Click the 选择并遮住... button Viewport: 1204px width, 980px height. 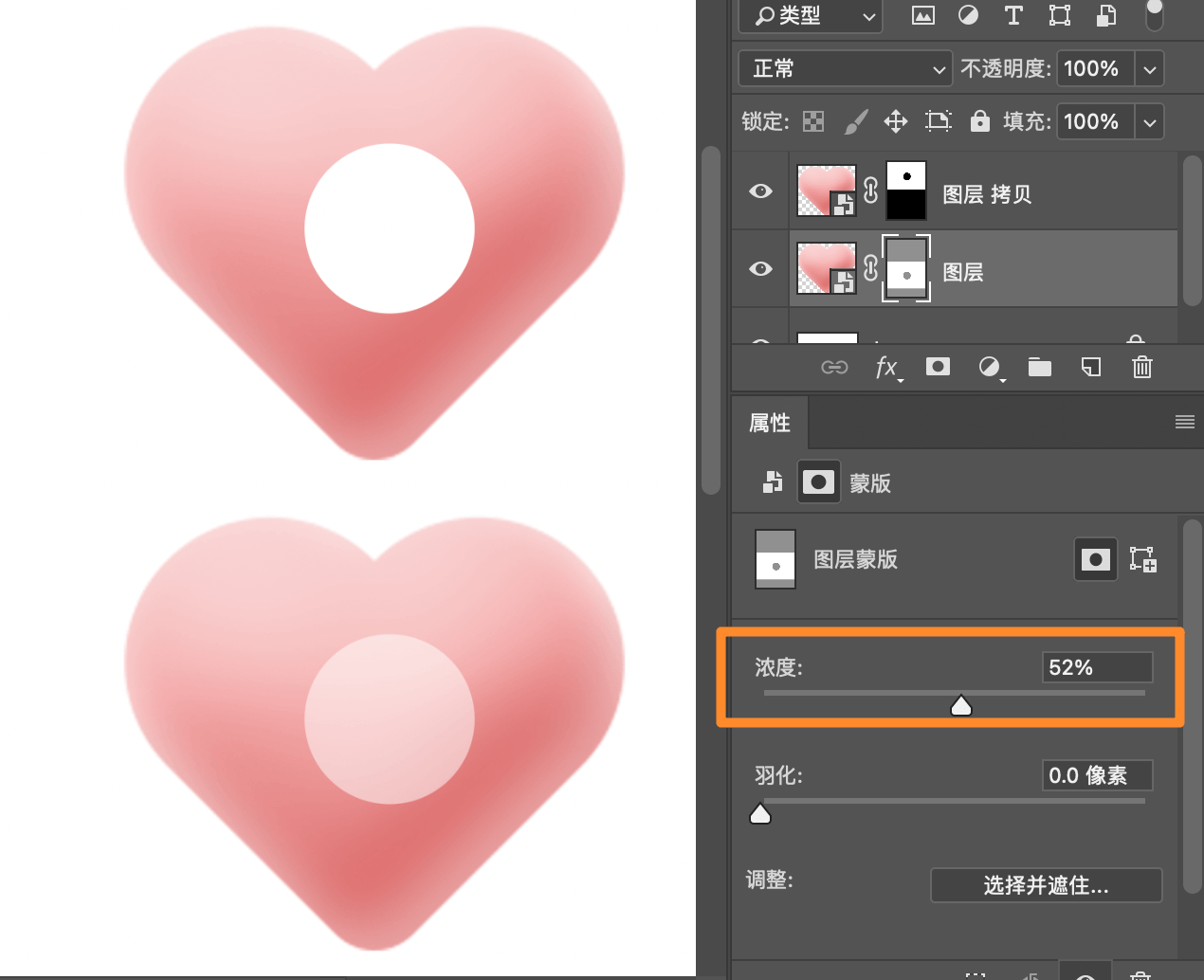1046,885
